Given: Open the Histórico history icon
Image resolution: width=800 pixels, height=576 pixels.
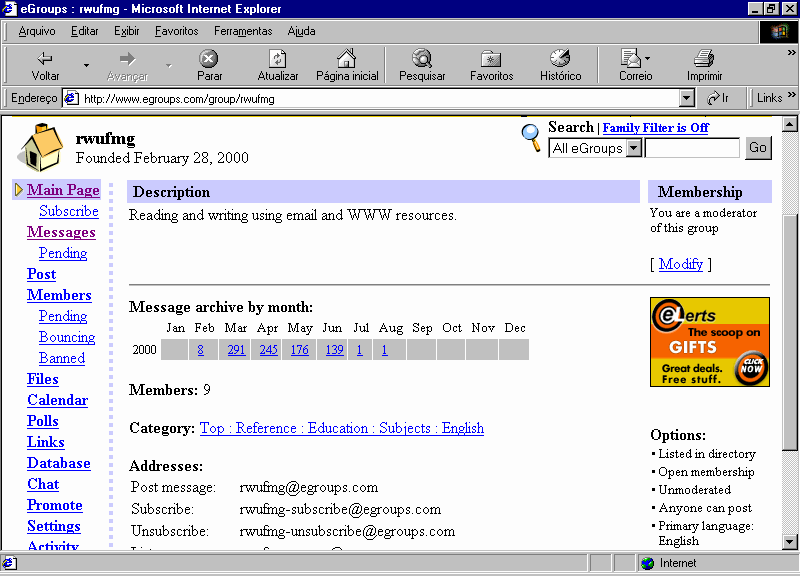Looking at the screenshot, I should pyautogui.click(x=560, y=58).
